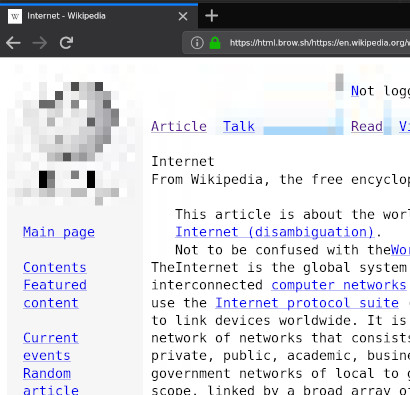The width and height of the screenshot is (410, 395).
Task: Click the green padlock security icon
Action: [x=215, y=43]
